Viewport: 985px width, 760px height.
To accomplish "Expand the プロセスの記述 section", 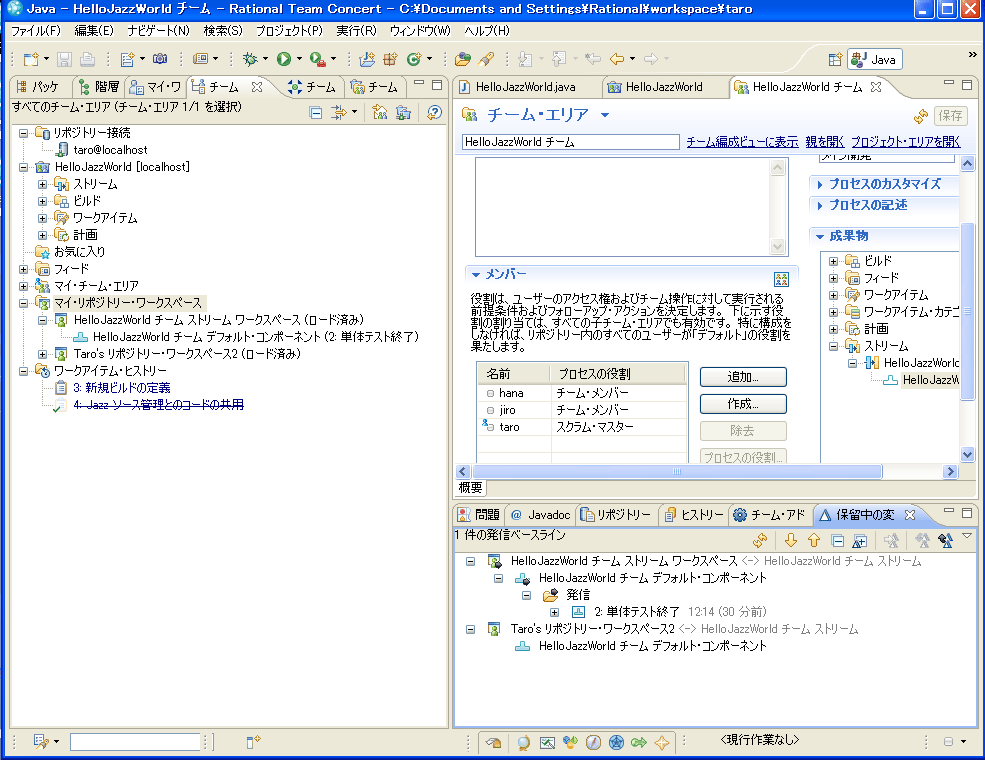I will [820, 205].
